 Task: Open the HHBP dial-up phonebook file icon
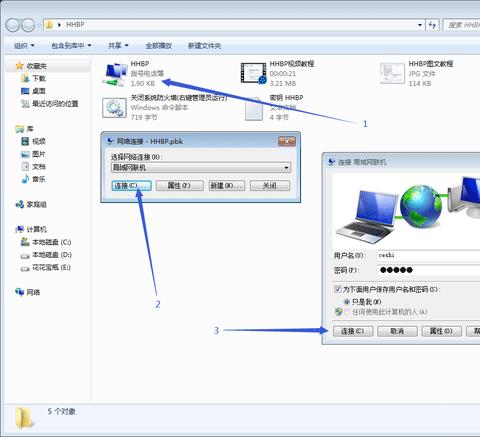[x=115, y=74]
